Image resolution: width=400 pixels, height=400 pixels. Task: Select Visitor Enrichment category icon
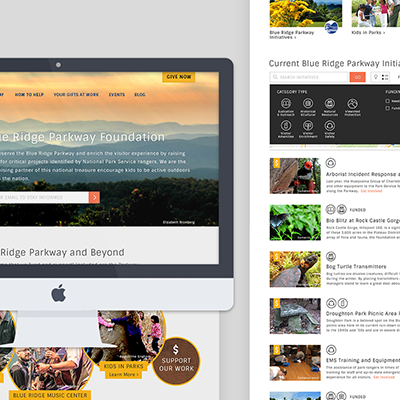[x=308, y=126]
